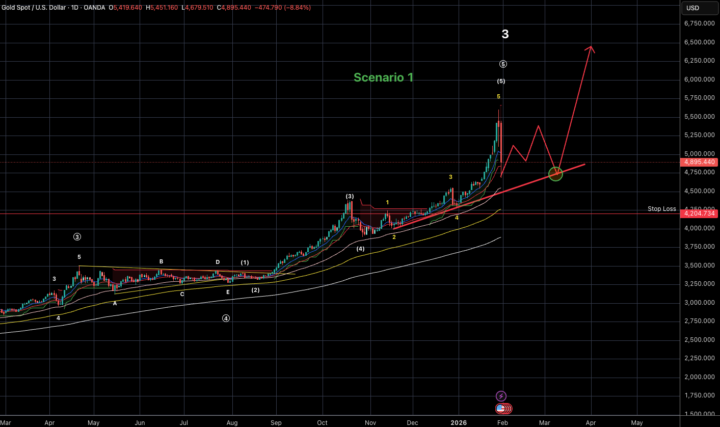Image resolution: width=720 pixels, height=427 pixels.
Task: Click the 5,500.000 price axis label
Action: pyautogui.click(x=699, y=117)
